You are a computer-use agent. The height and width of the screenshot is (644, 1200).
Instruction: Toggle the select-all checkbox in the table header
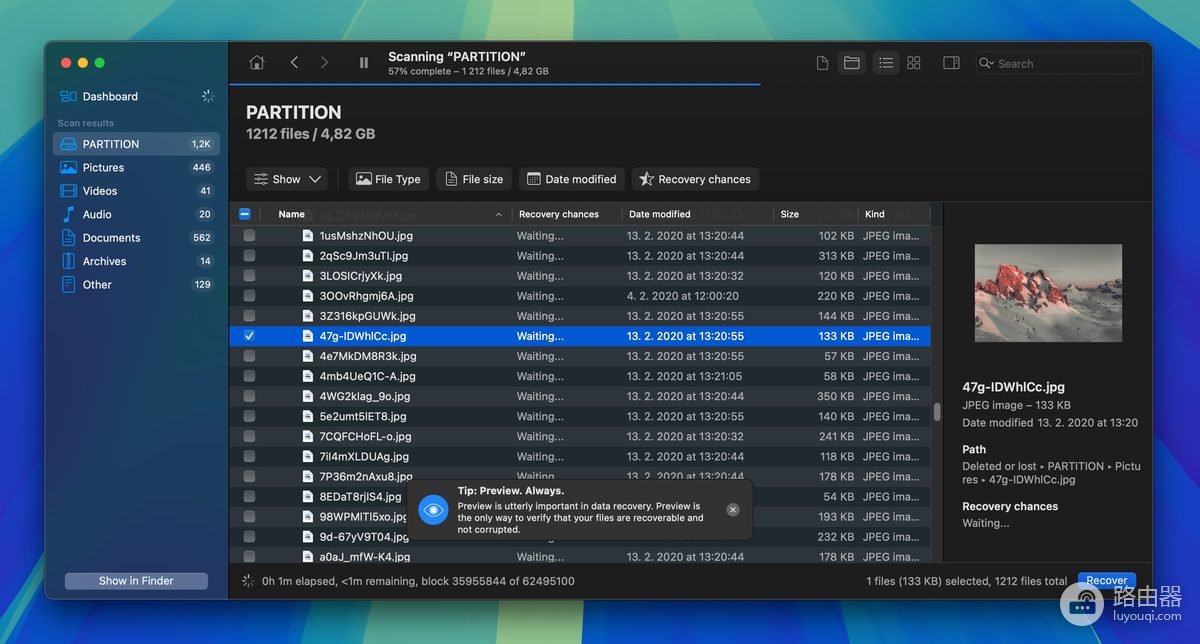245,214
